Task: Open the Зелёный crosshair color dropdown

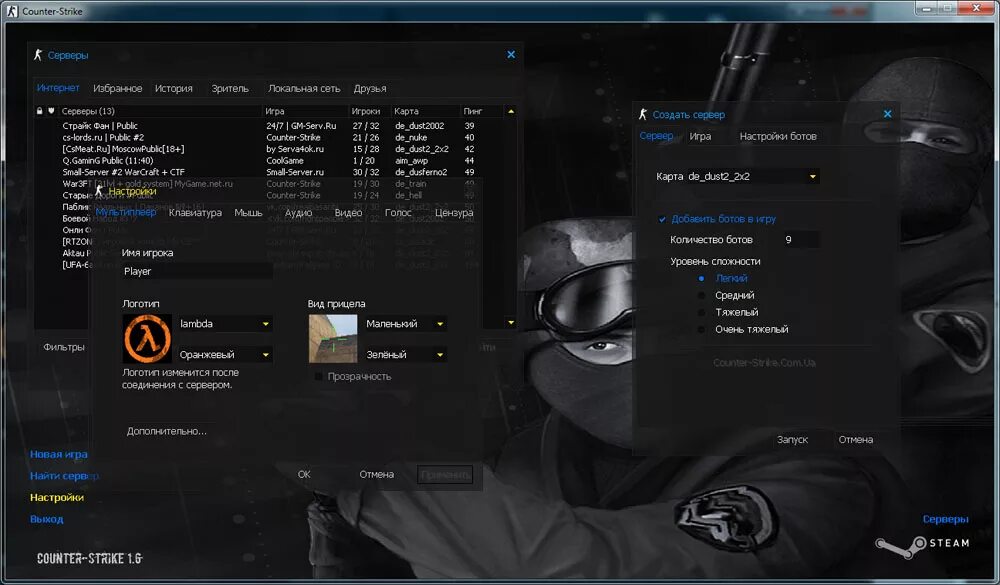Action: pyautogui.click(x=405, y=355)
